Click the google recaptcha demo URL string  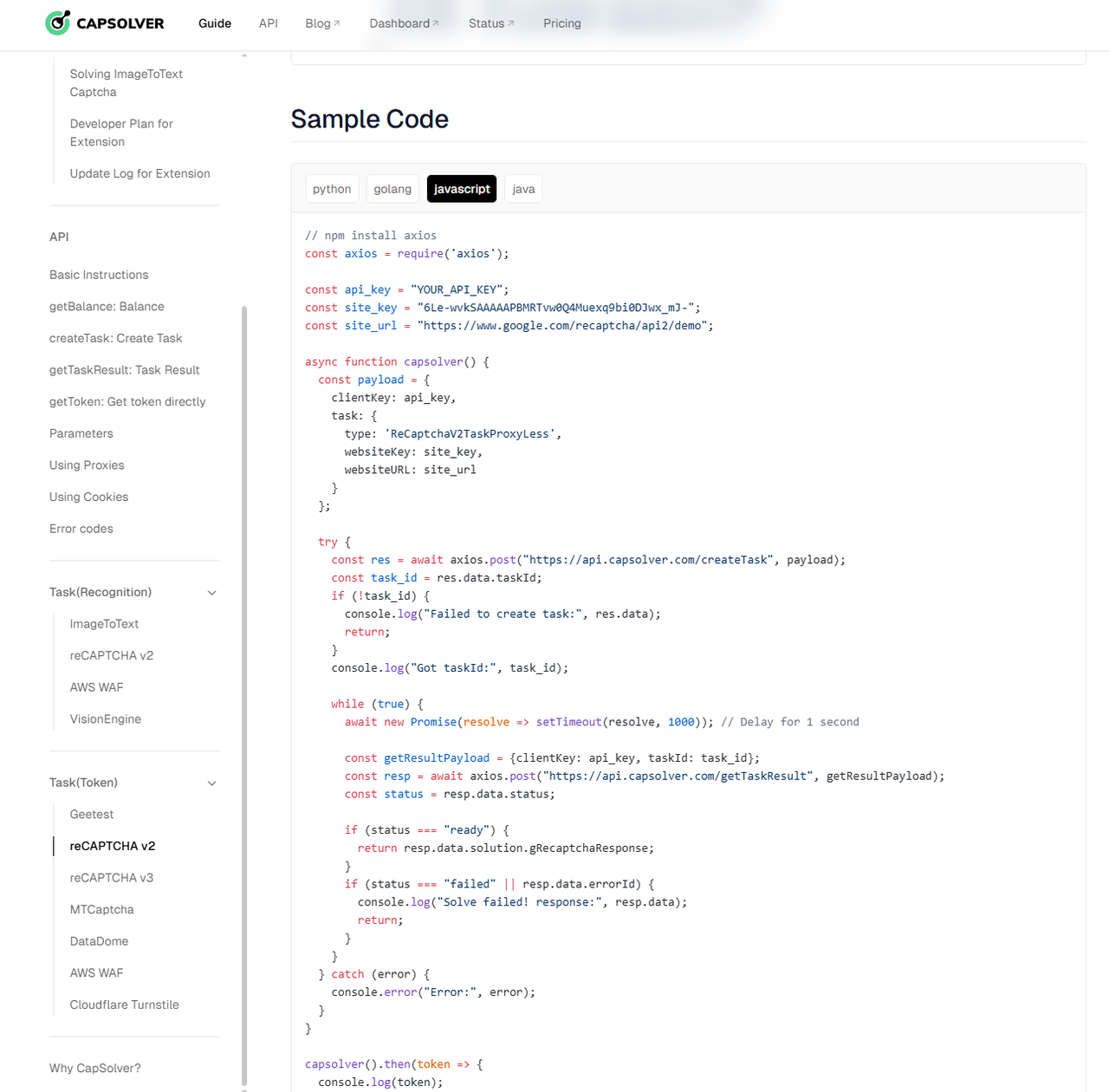pos(563,326)
